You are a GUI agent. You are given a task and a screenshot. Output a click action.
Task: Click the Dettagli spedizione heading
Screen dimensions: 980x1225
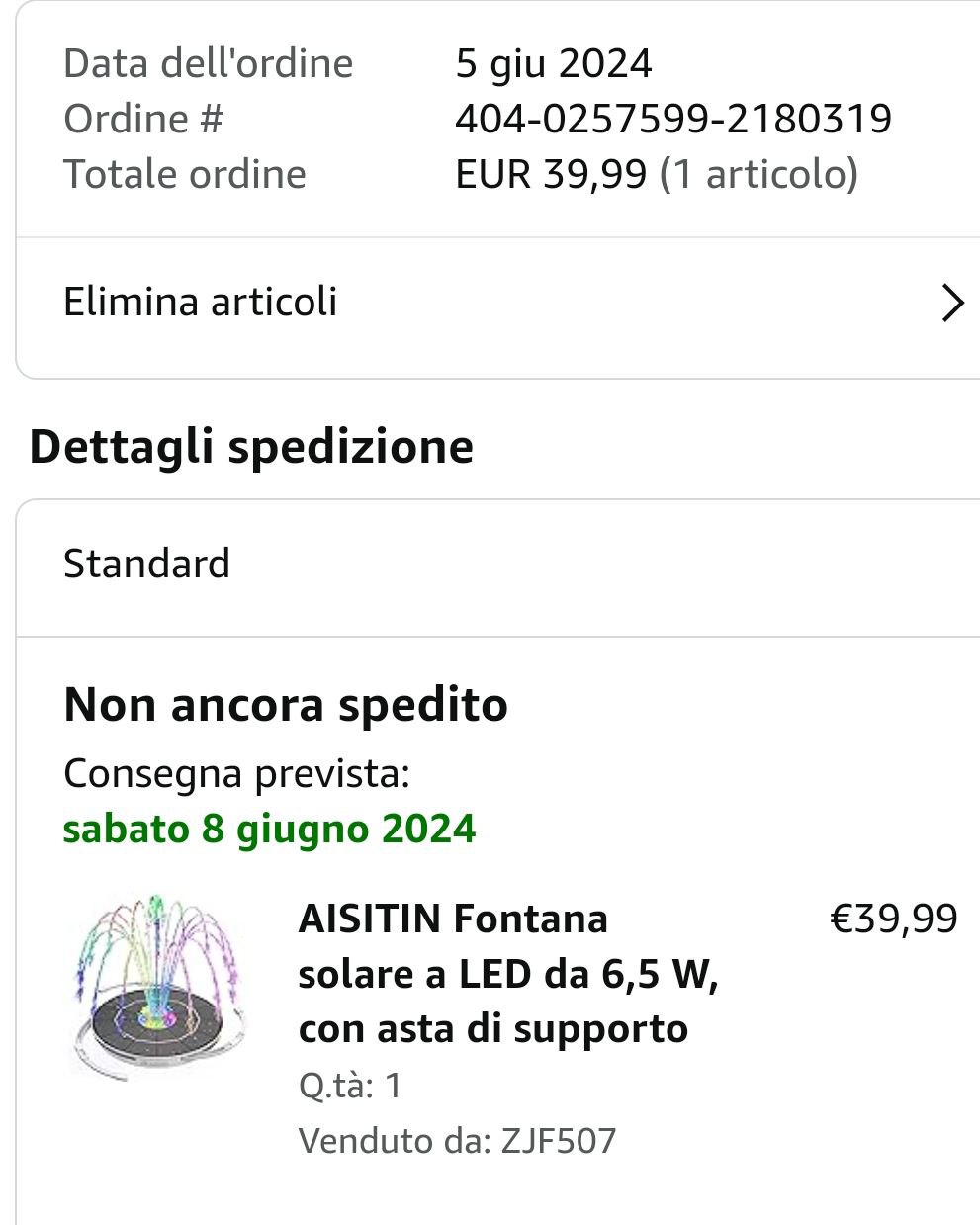tap(251, 446)
